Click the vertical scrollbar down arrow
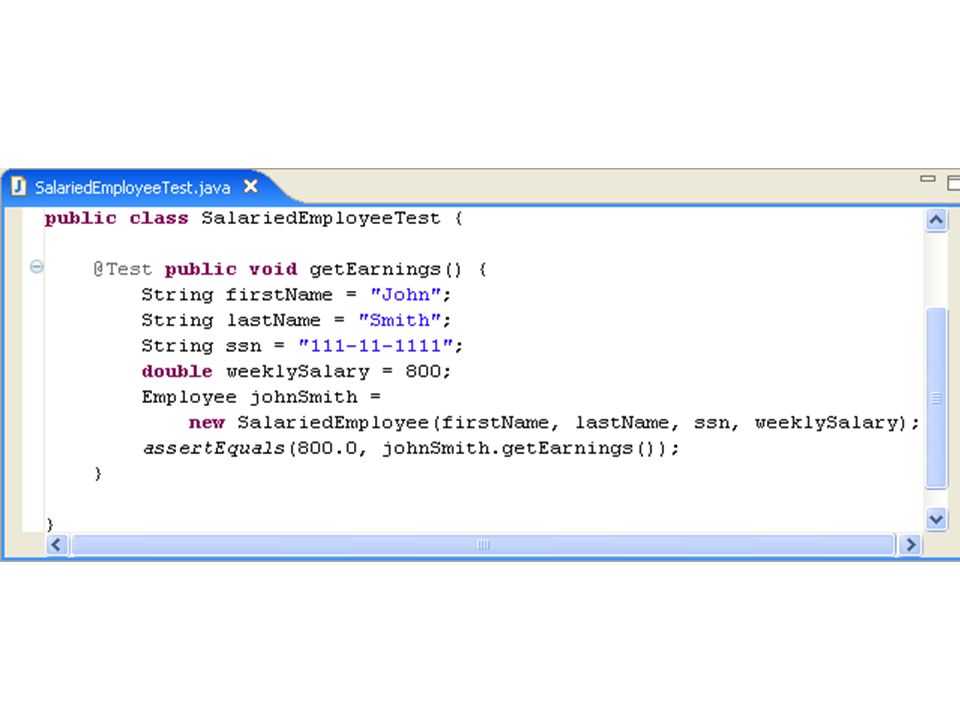Viewport: 960px width, 720px height. pos(936,519)
